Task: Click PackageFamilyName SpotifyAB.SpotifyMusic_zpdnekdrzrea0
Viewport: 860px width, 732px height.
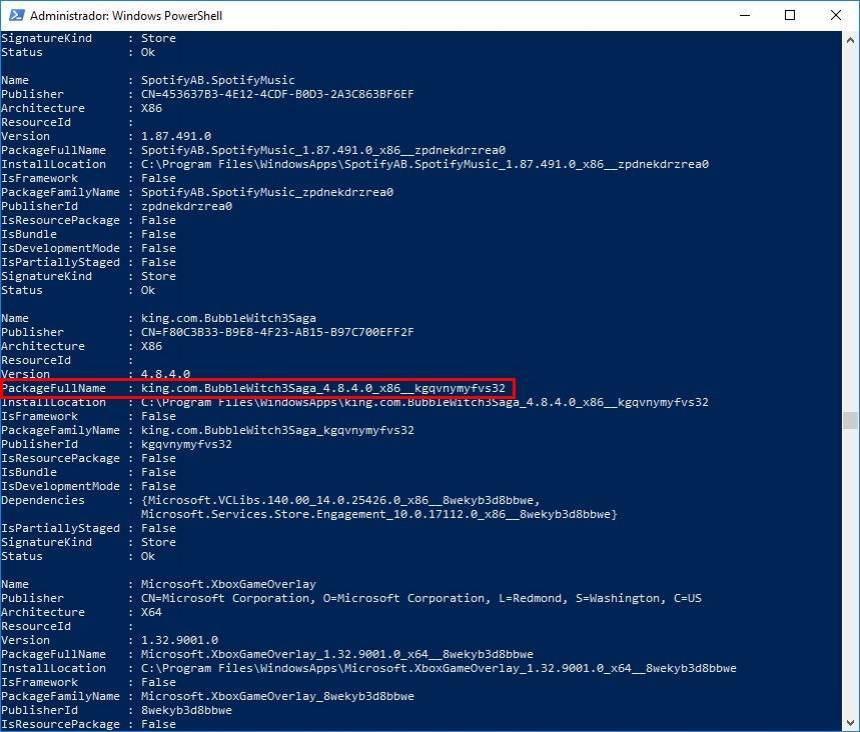Action: 267,192
